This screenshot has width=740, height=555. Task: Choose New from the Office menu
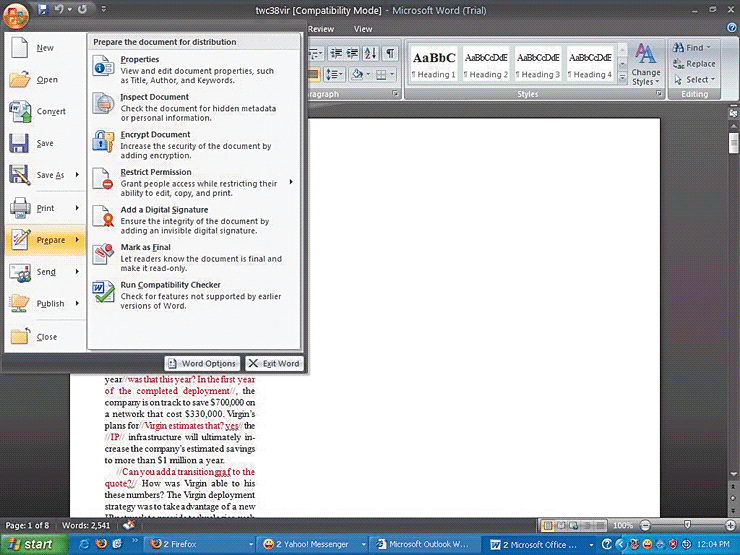pyautogui.click(x=45, y=48)
